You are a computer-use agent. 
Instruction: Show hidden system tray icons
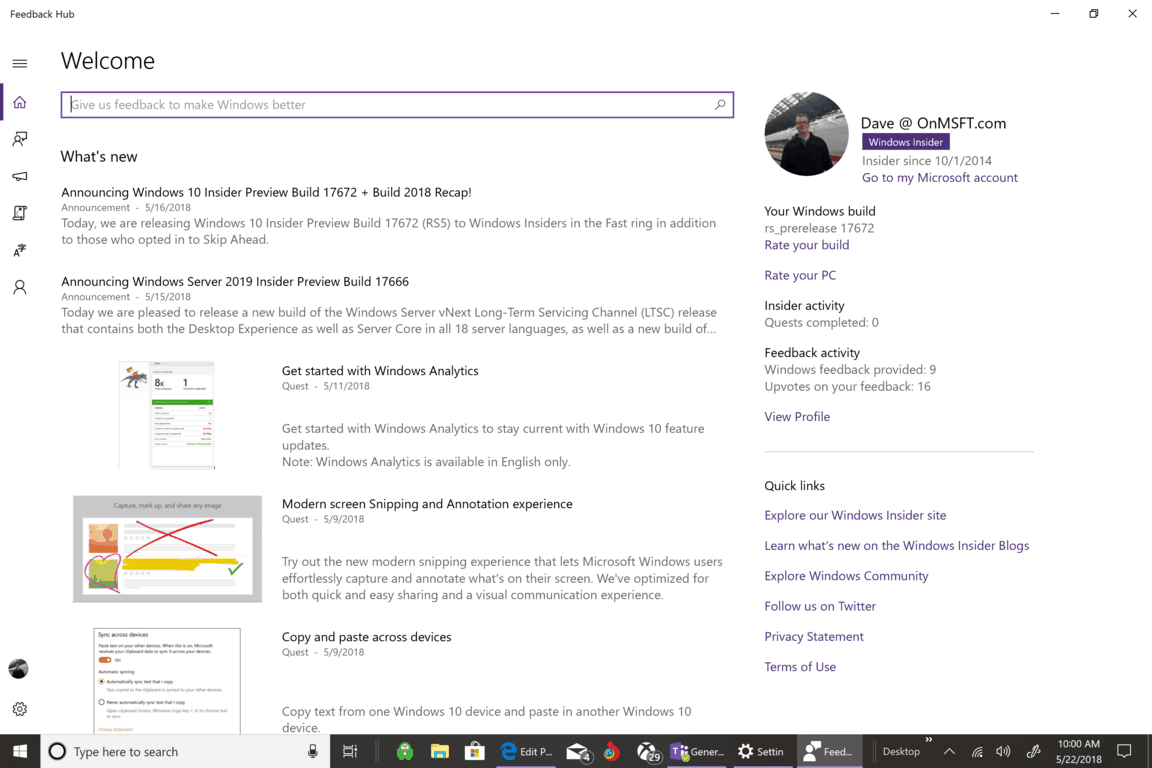949,751
